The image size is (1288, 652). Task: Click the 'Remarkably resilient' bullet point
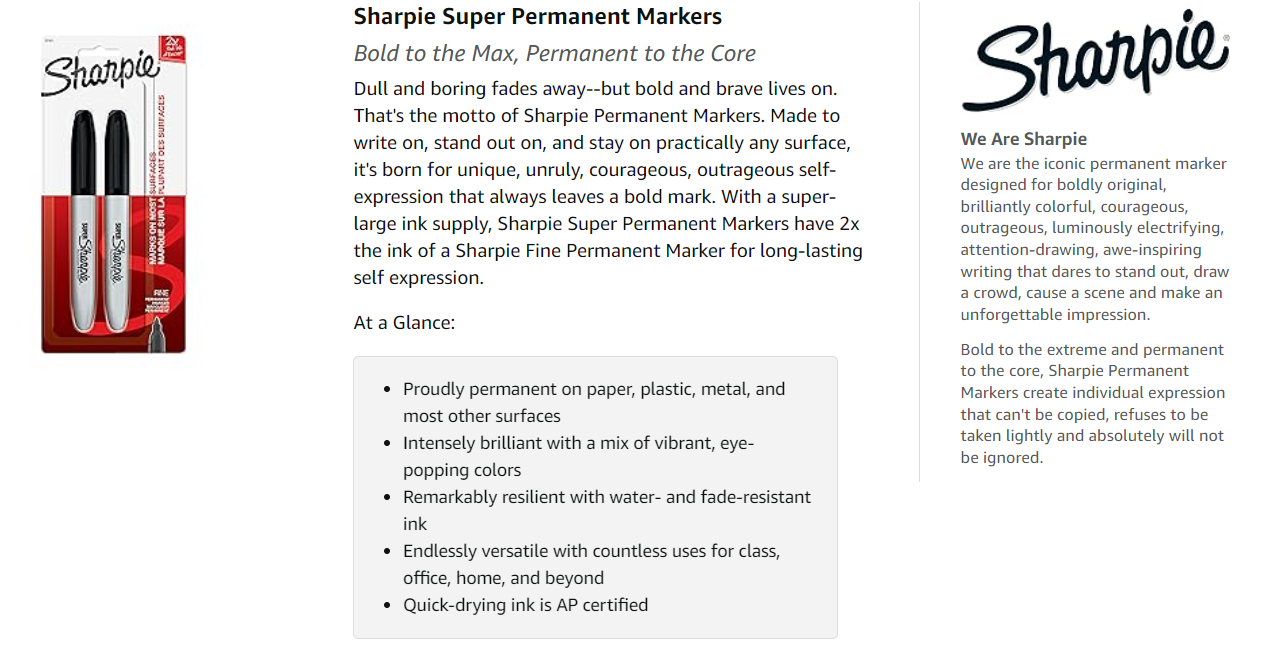pos(607,510)
